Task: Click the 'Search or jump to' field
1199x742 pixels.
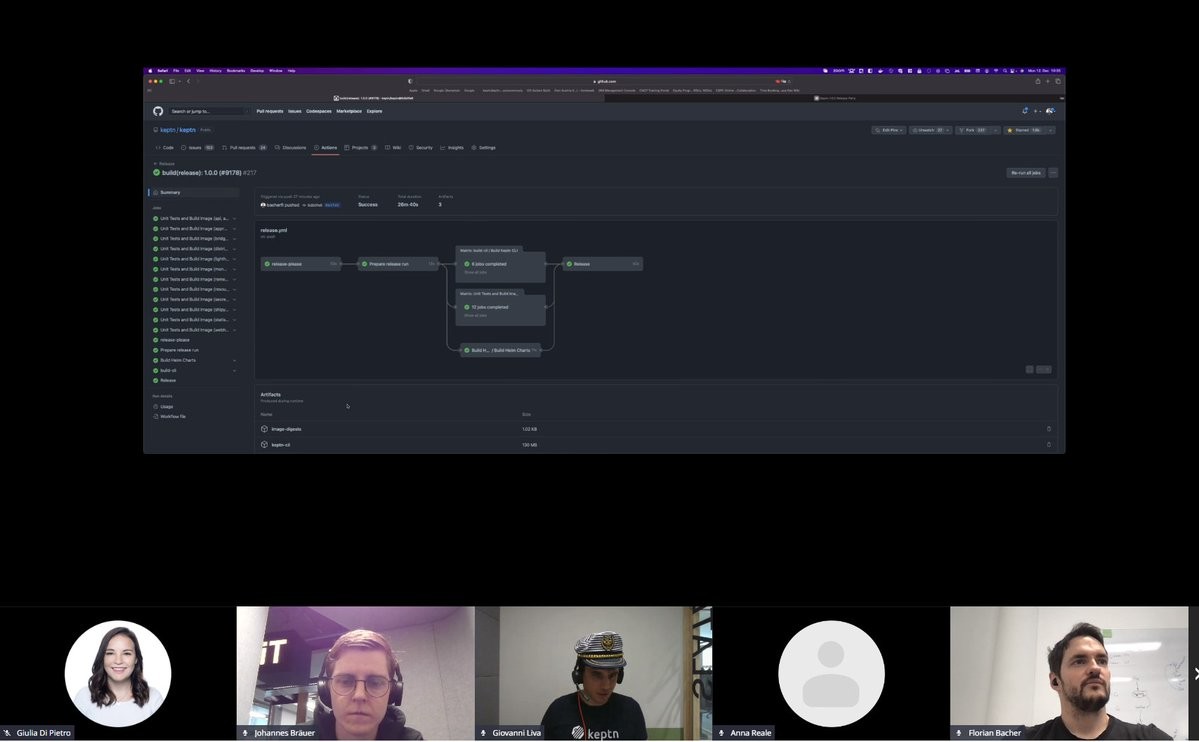Action: click(208, 111)
